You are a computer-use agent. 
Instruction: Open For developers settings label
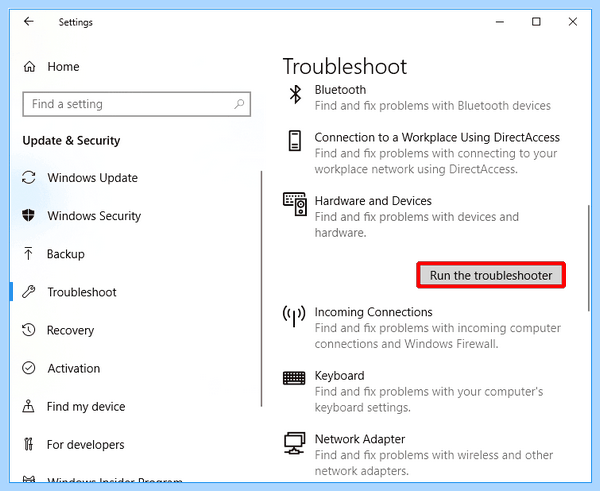[x=85, y=445]
